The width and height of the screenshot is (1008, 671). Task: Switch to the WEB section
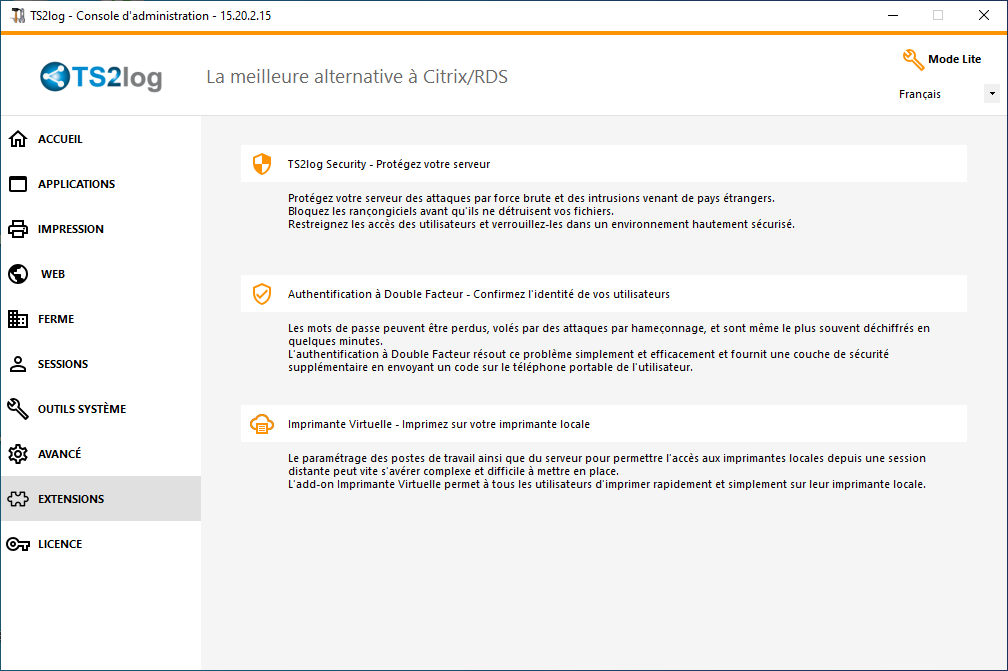[101, 274]
